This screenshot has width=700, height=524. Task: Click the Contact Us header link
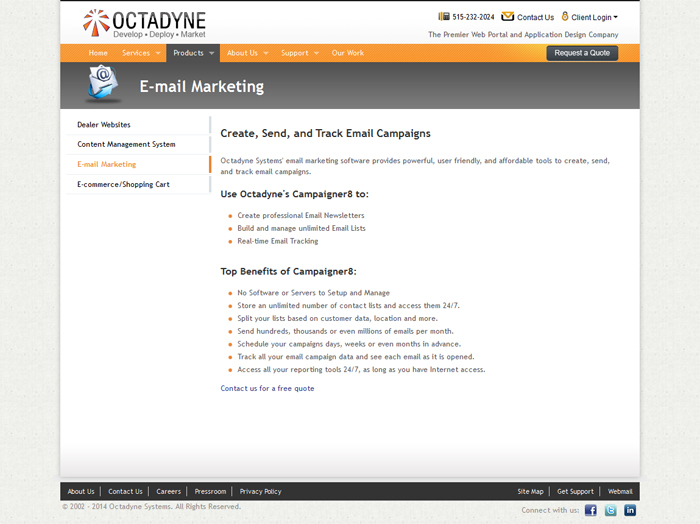(x=535, y=17)
